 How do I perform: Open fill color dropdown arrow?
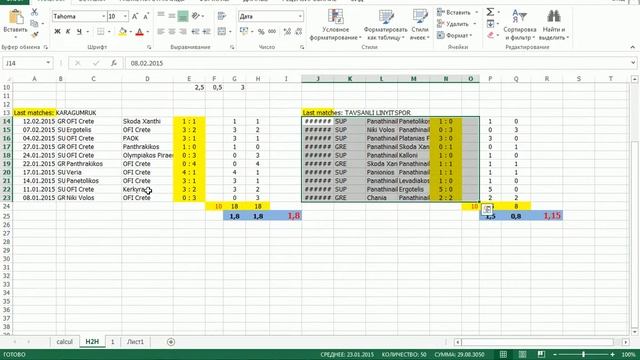(x=131, y=31)
